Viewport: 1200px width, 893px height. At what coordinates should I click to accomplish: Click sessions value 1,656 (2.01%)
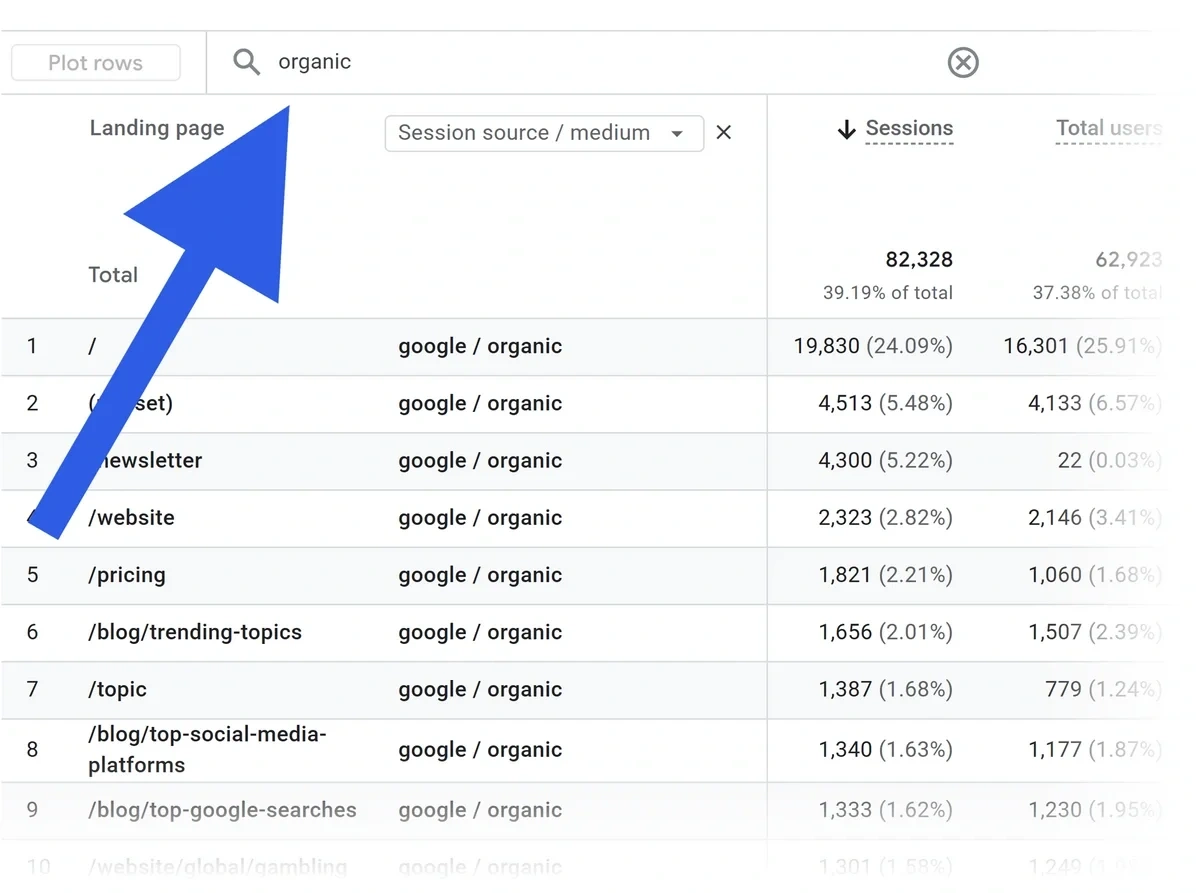[x=885, y=632]
